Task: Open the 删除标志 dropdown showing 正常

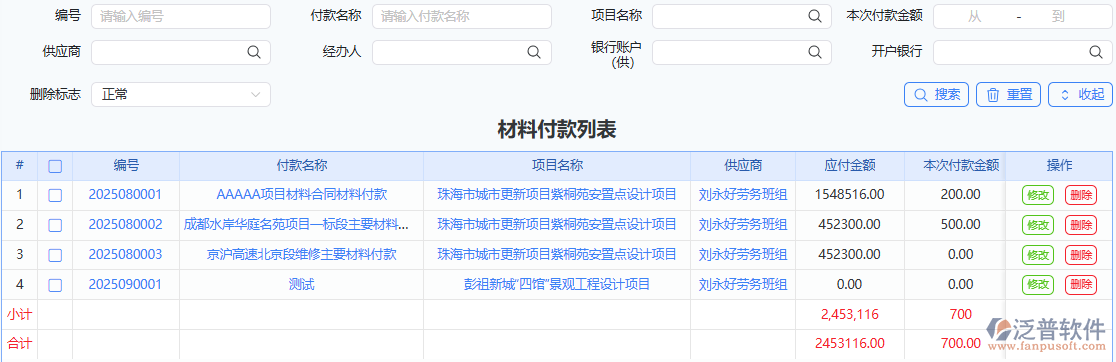Action: [x=181, y=95]
